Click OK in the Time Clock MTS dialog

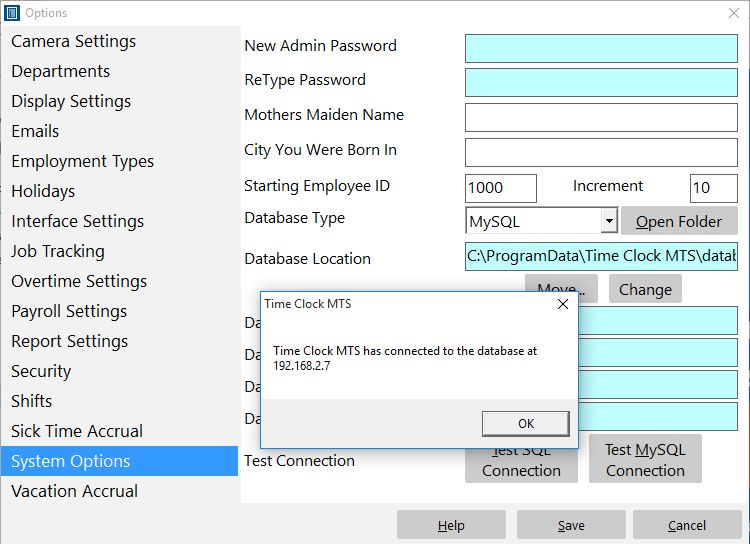coord(526,423)
